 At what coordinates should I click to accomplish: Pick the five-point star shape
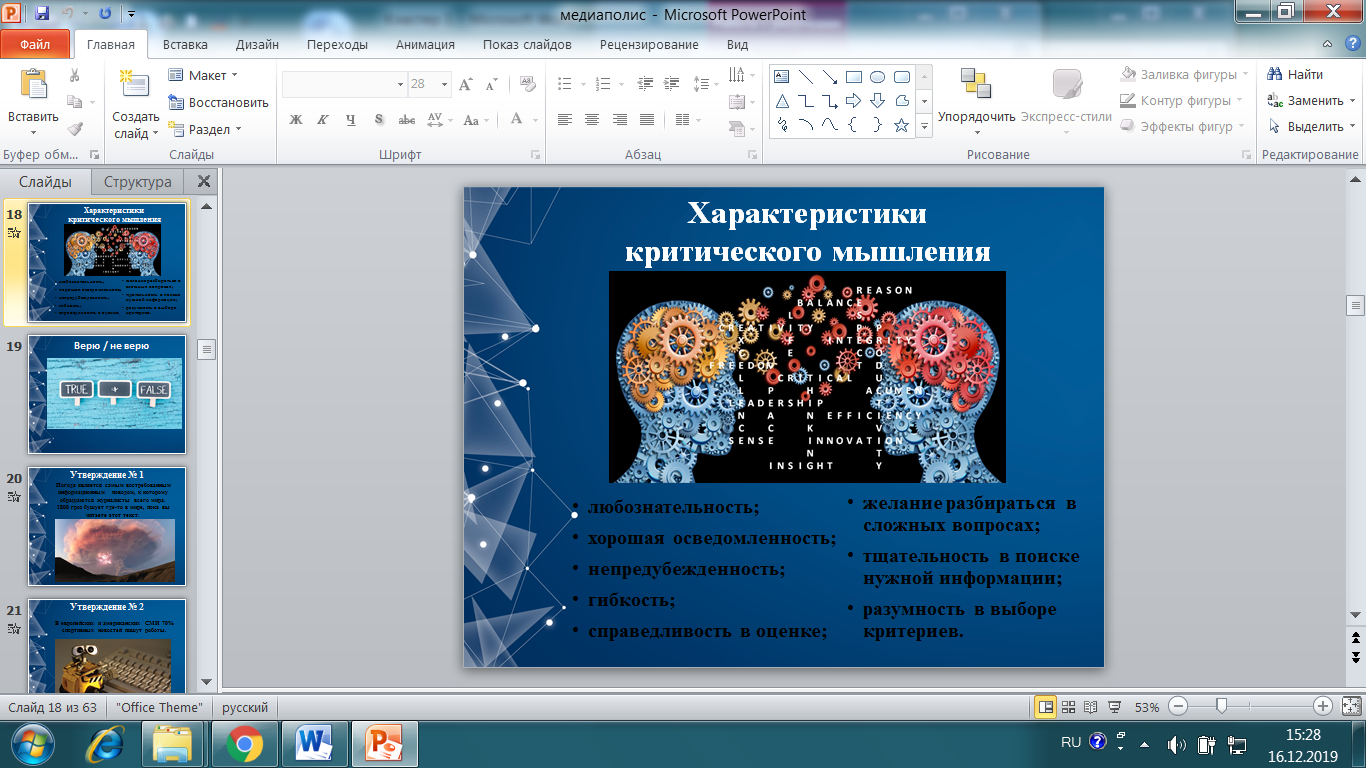point(901,125)
